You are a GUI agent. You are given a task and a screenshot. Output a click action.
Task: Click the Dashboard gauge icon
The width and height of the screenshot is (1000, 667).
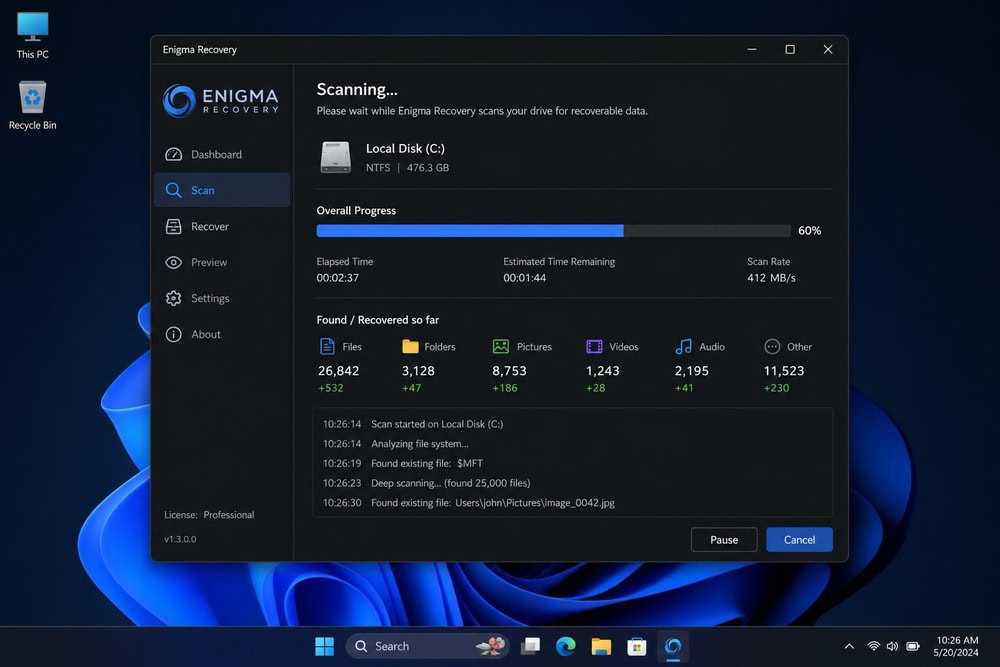pyautogui.click(x=173, y=154)
